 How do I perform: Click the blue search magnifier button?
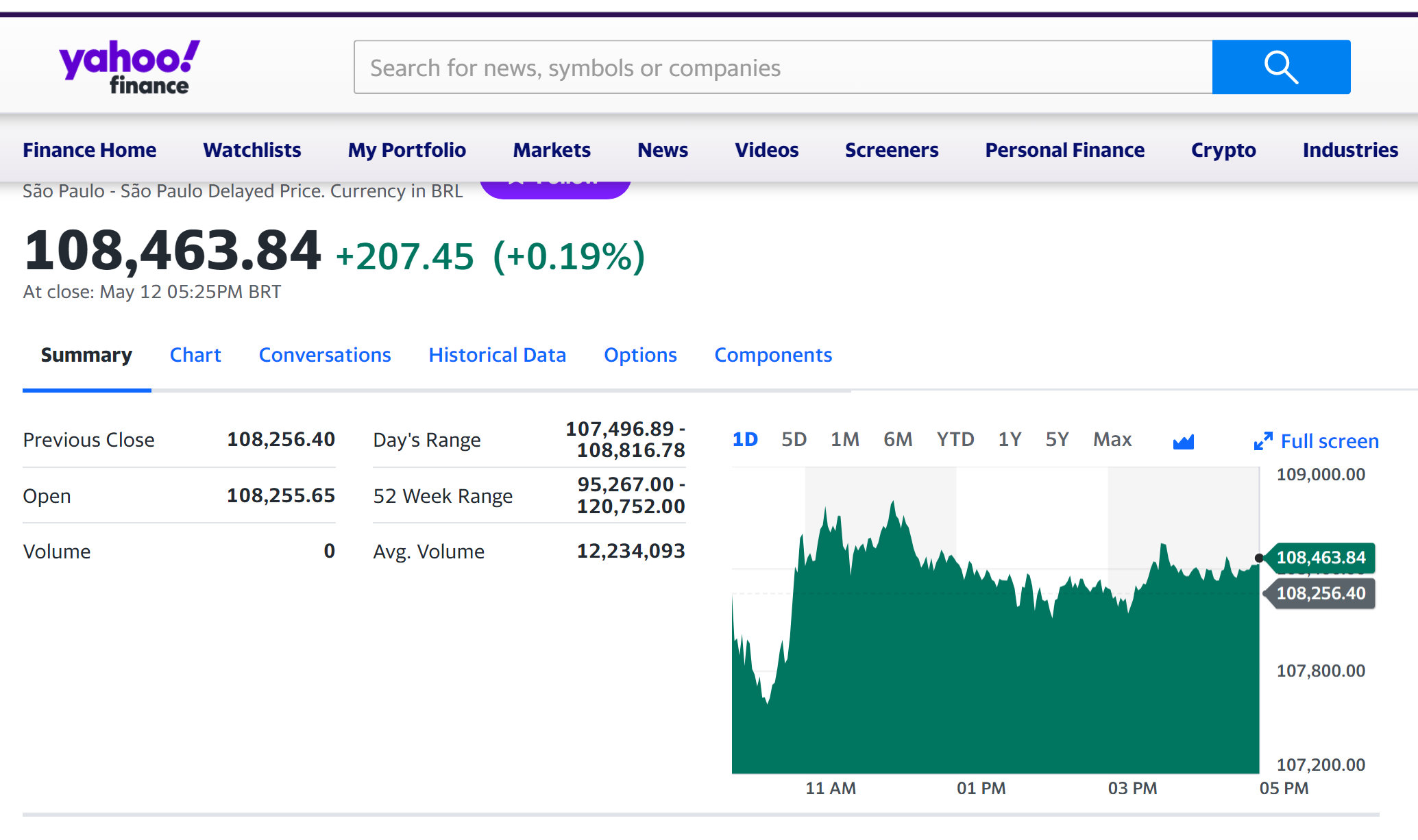(x=1281, y=67)
